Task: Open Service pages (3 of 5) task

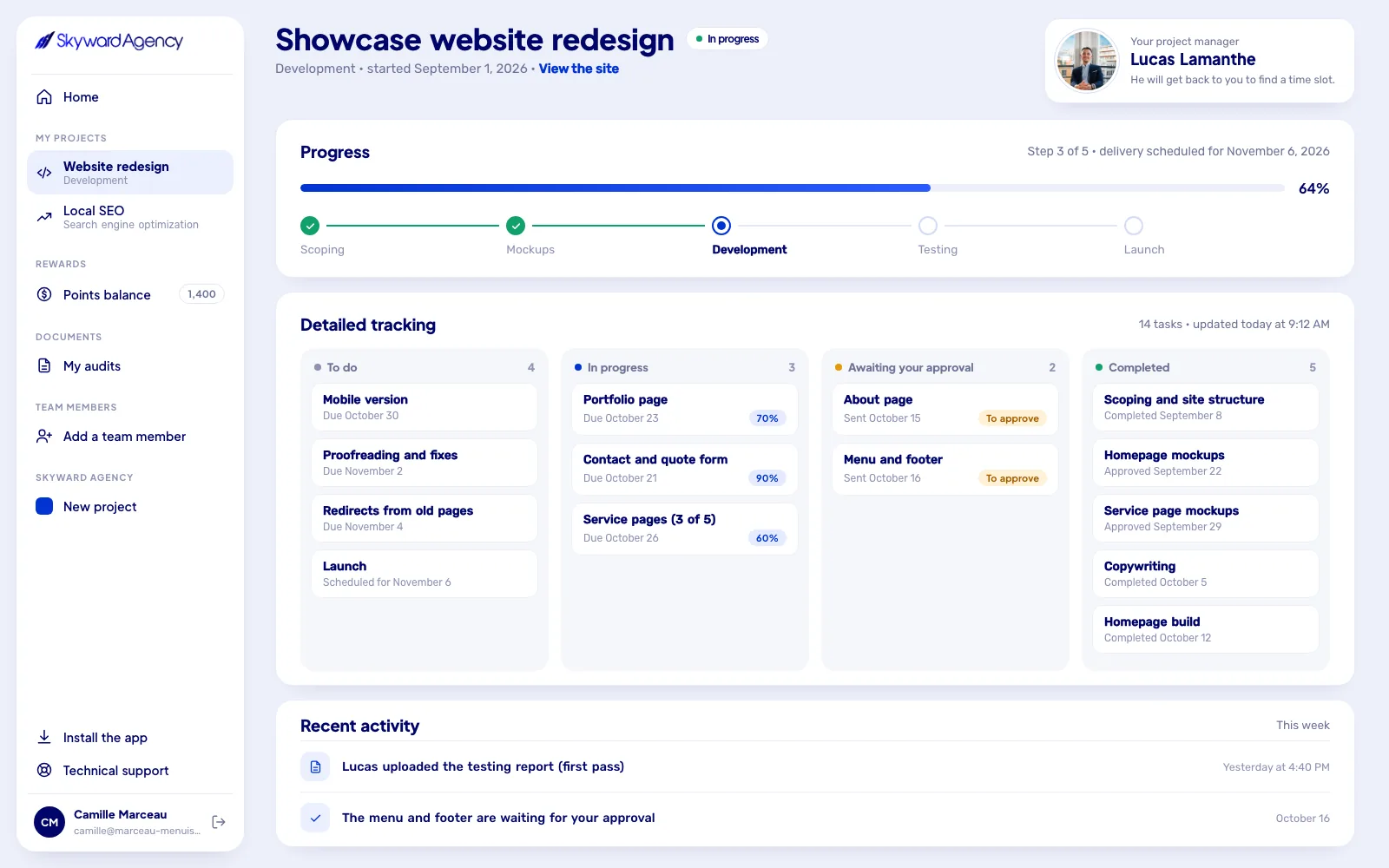Action: [685, 529]
